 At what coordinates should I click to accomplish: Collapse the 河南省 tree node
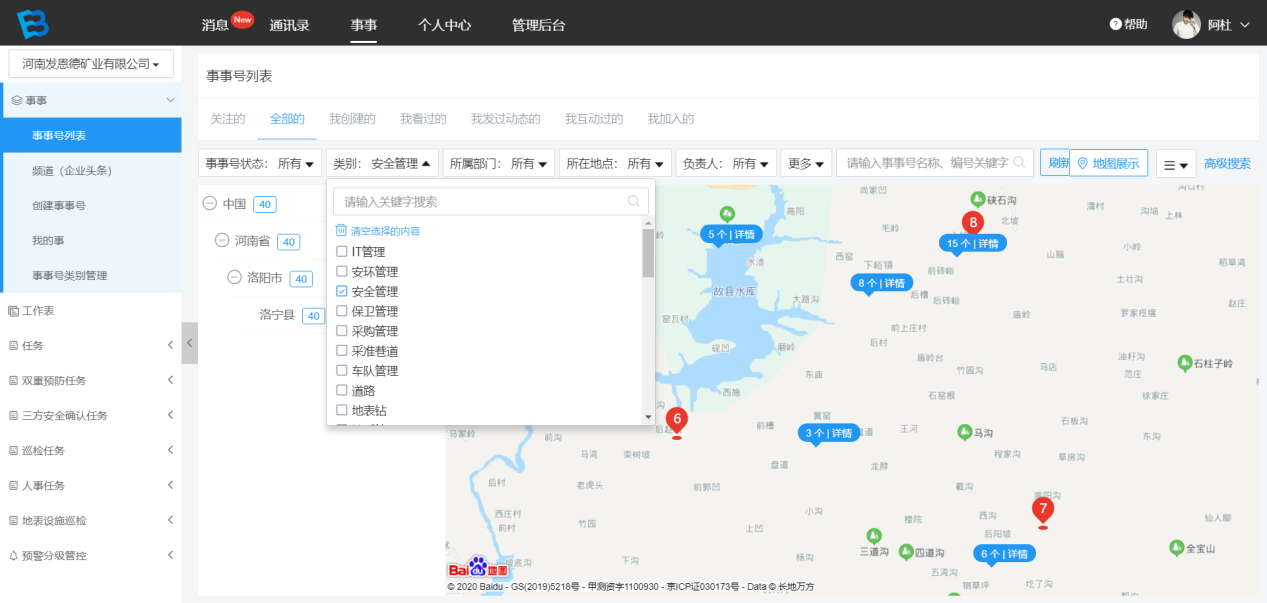point(221,241)
